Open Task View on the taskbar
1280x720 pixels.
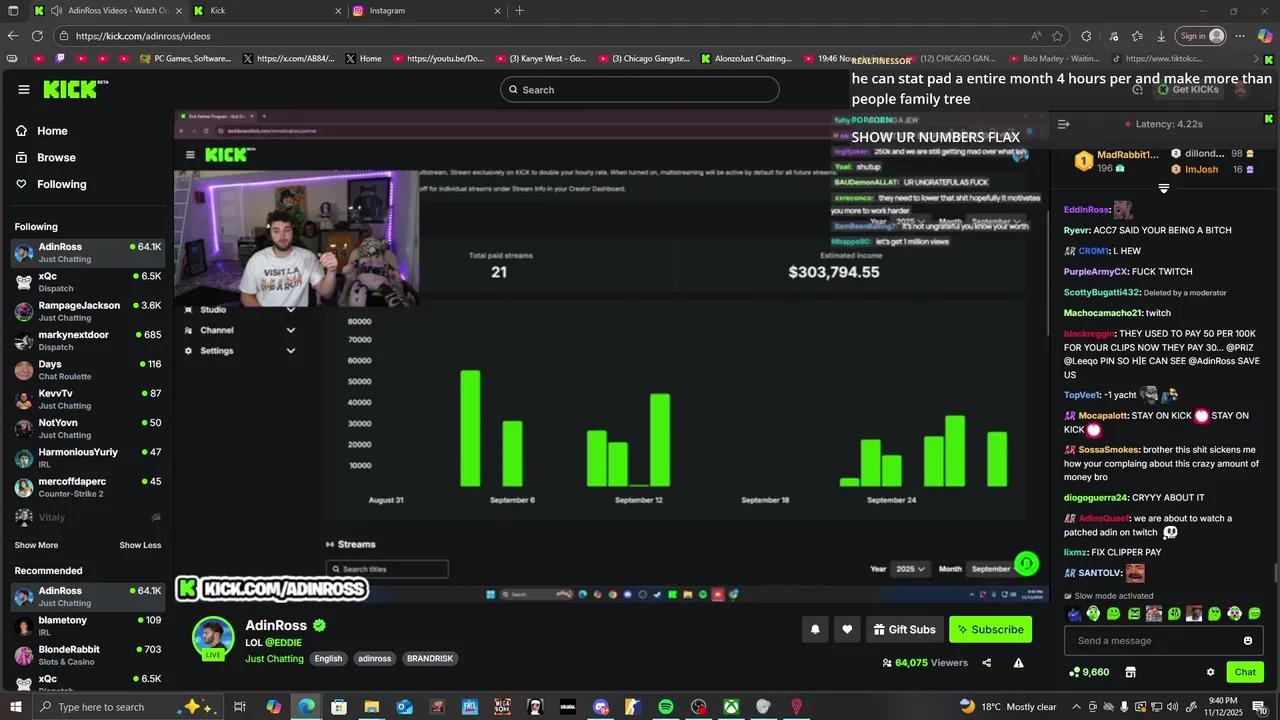coord(240,707)
